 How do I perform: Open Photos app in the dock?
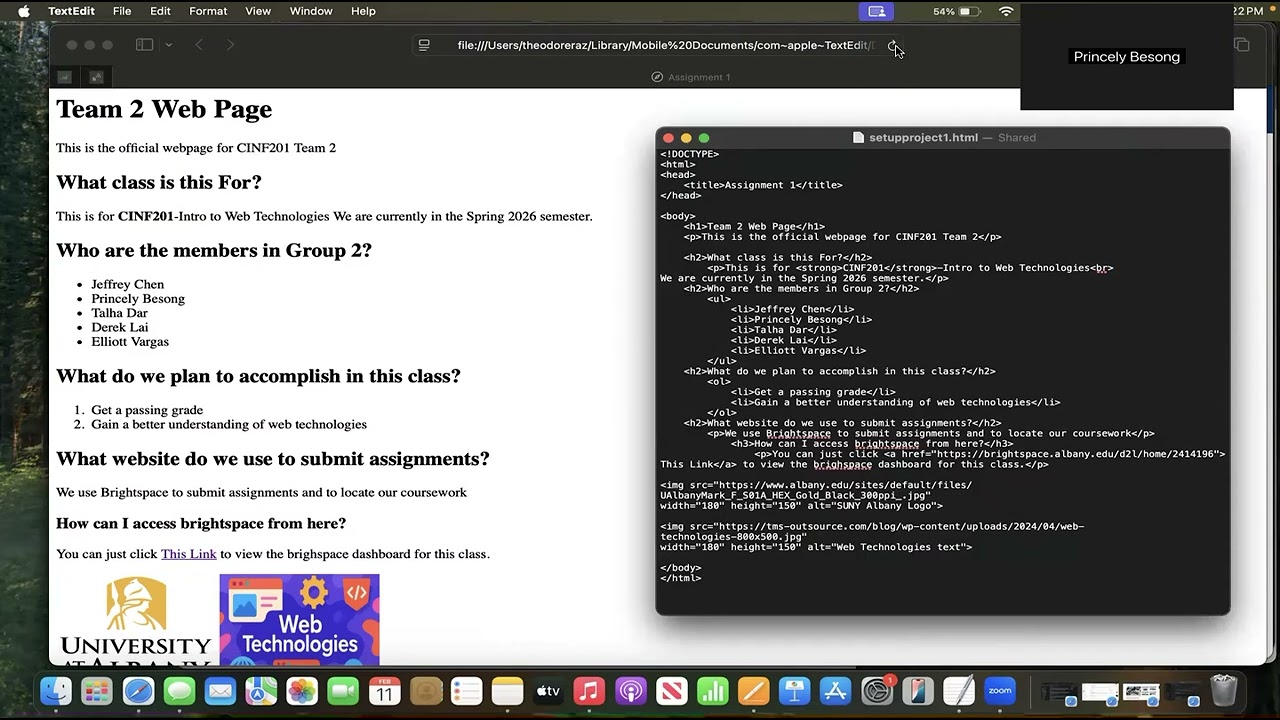point(302,691)
